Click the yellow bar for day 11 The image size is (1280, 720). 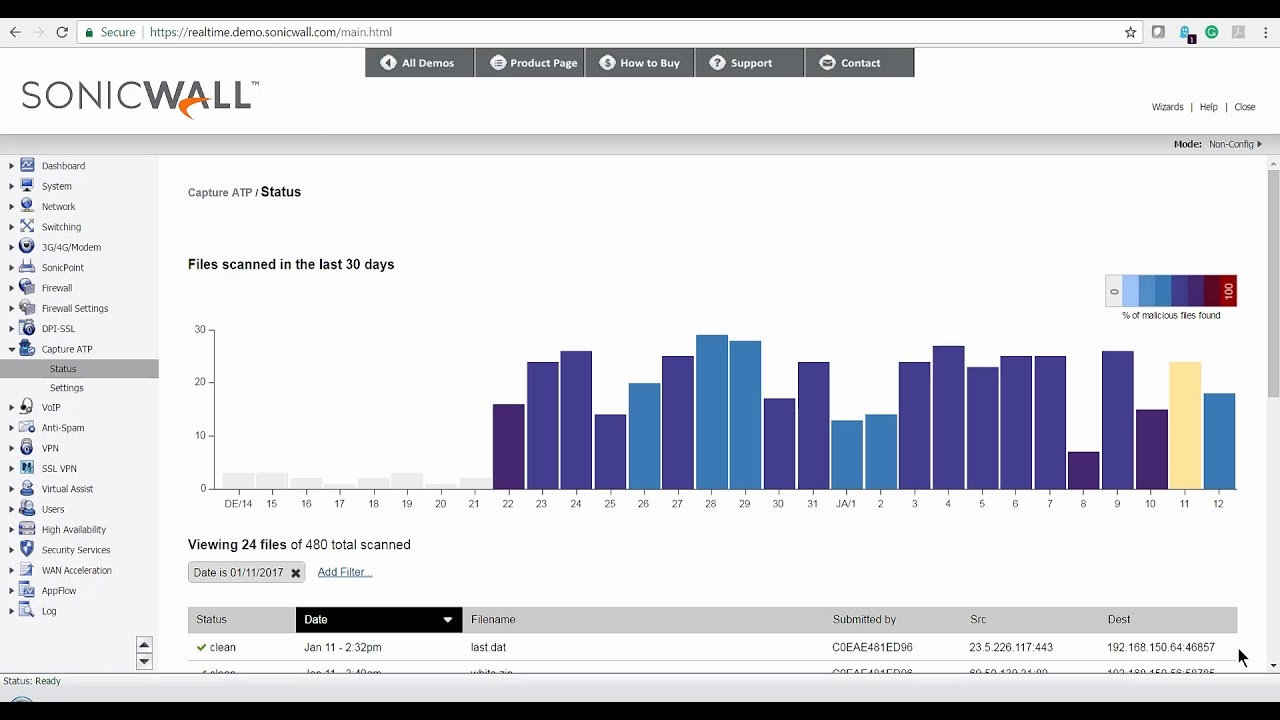(1184, 425)
